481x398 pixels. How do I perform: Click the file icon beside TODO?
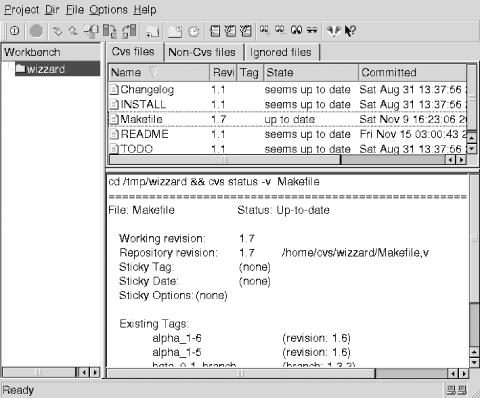pos(114,149)
